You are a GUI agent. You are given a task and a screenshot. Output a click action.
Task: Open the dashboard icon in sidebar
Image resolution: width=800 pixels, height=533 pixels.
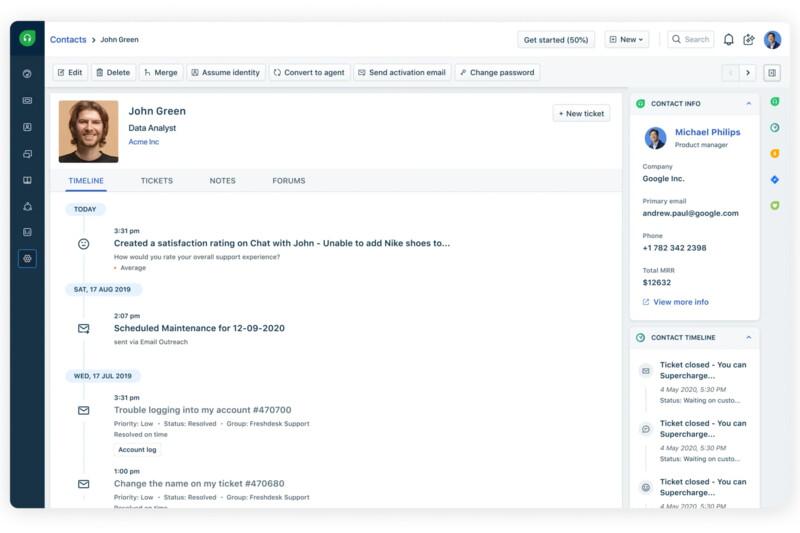pyautogui.click(x=27, y=74)
